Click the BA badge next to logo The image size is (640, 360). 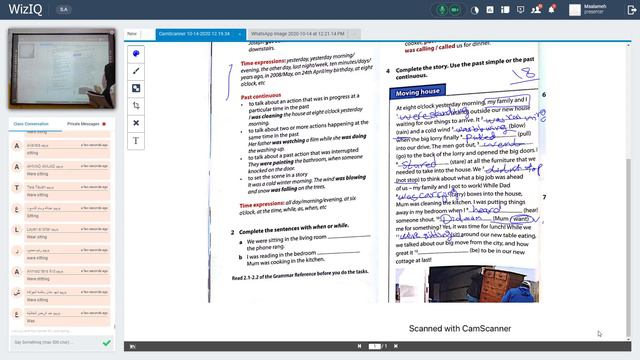point(64,9)
